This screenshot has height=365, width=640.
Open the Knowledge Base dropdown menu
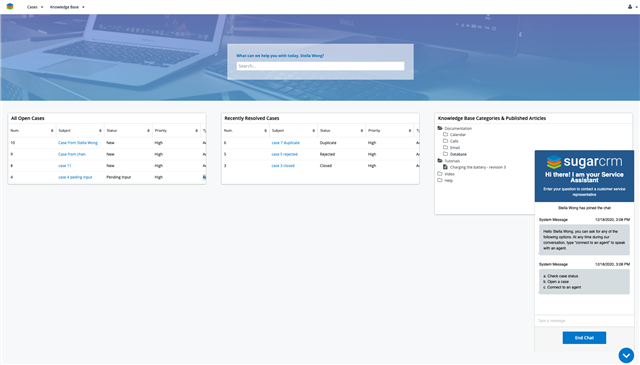click(x=67, y=7)
